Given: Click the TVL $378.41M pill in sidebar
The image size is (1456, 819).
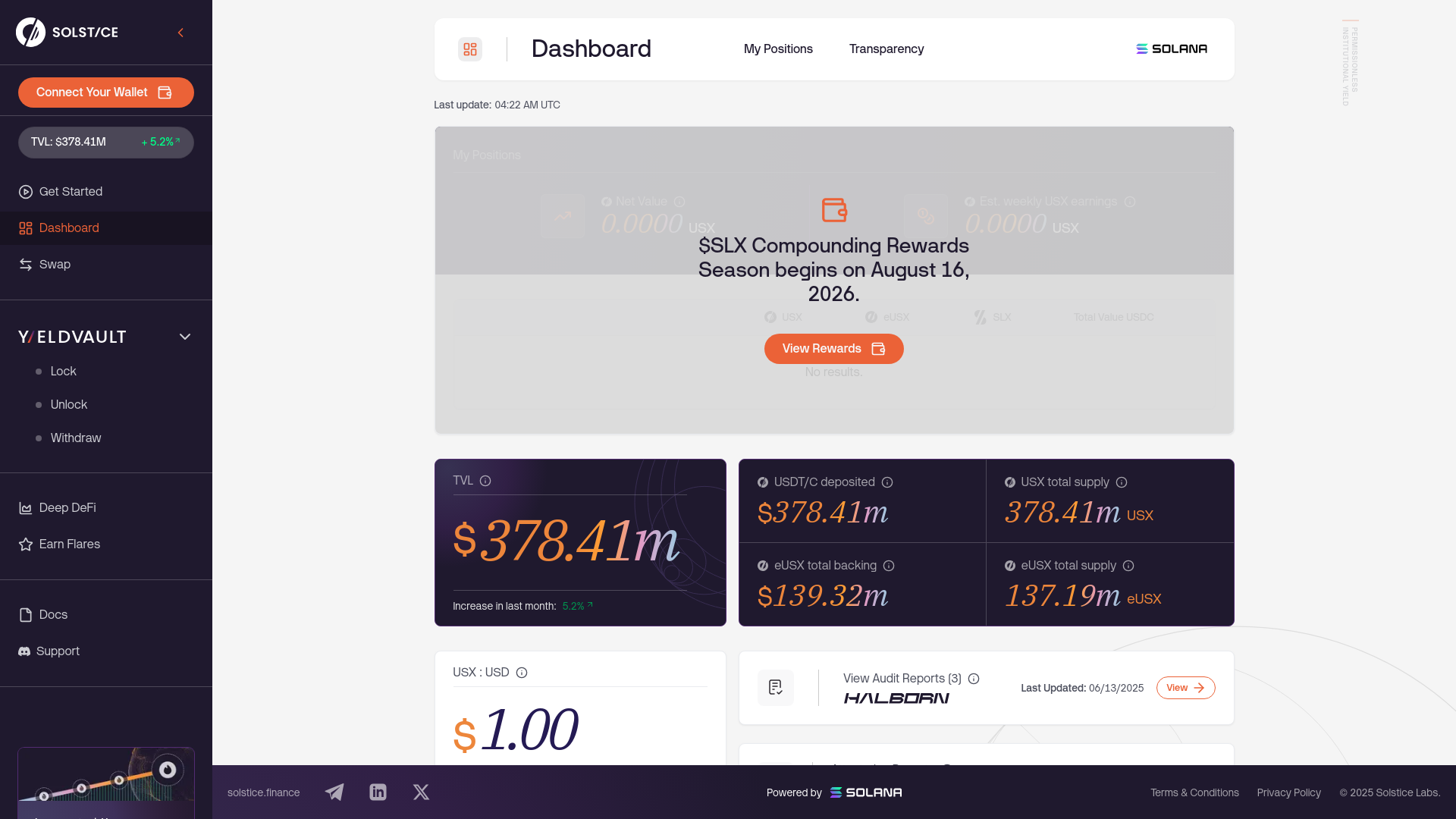Looking at the screenshot, I should click(x=106, y=143).
